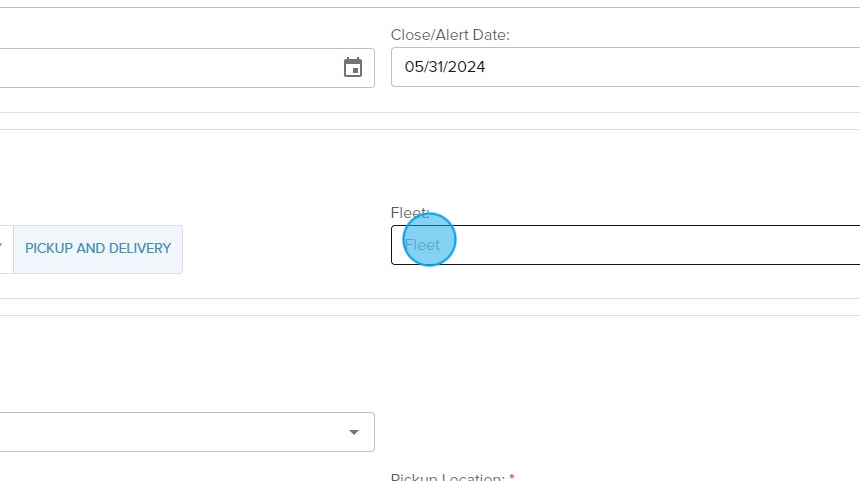Expand the dropdown arrow below Pickup and Delivery

coord(353,432)
